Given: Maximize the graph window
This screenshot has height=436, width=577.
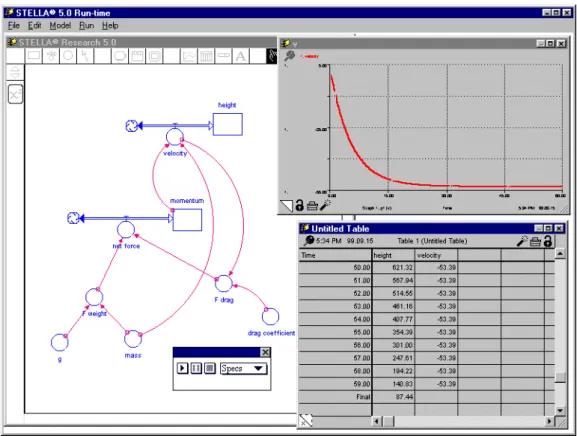Looking at the screenshot, I should pyautogui.click(x=551, y=43).
